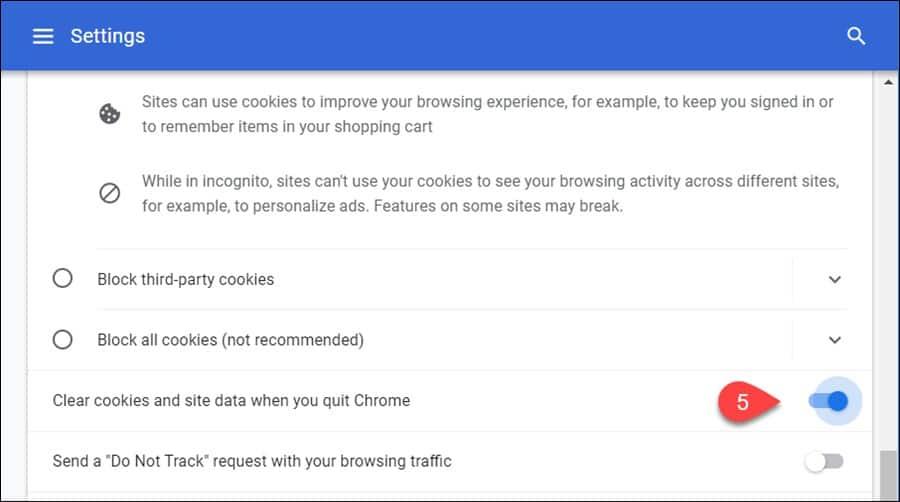Click "Block all cookies (not recommended)" label
The image size is (900, 502).
[x=230, y=340]
